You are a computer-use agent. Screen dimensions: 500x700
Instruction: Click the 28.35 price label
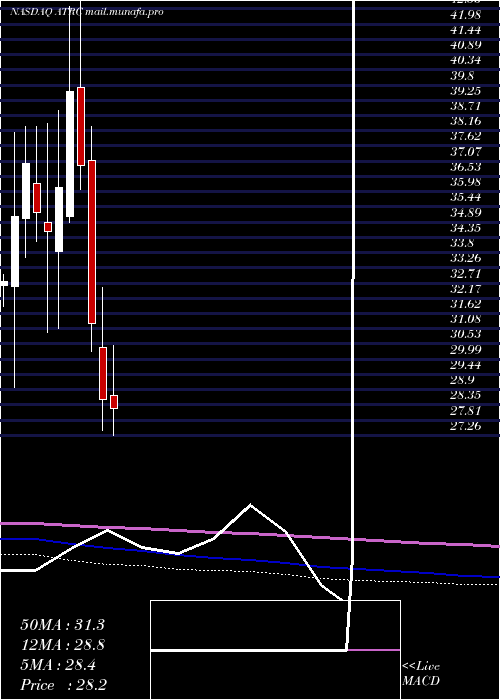(466, 396)
